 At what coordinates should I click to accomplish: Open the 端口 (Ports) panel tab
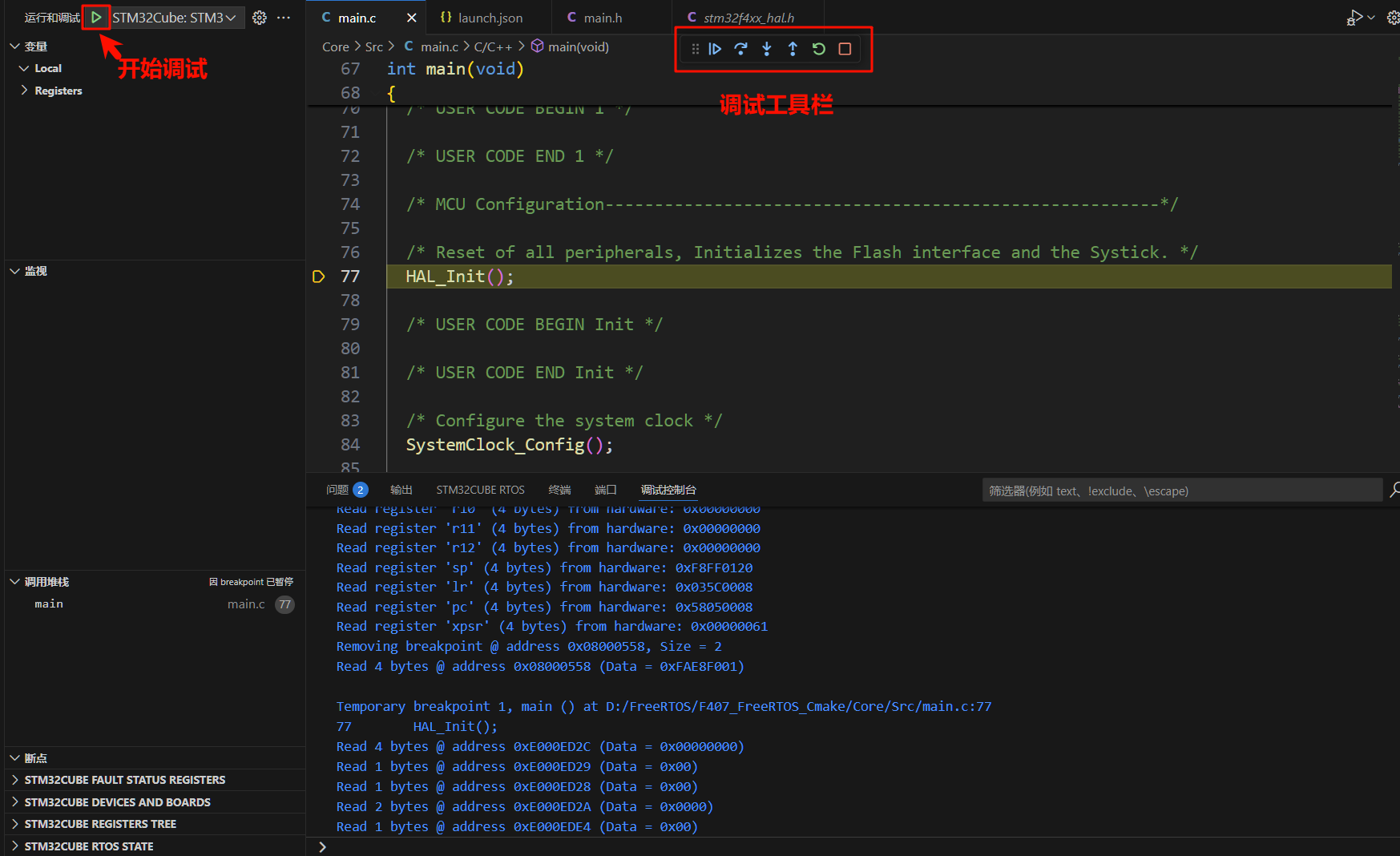point(606,490)
